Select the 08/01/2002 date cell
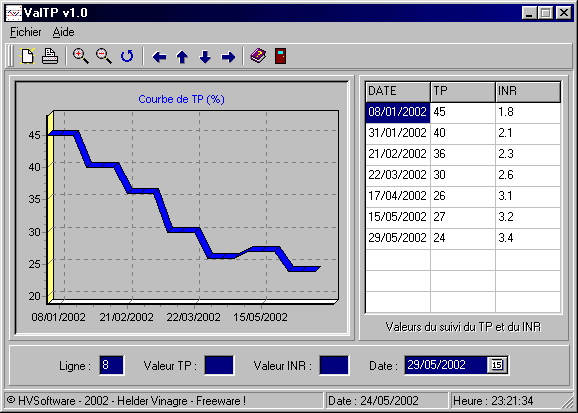 tap(398, 112)
